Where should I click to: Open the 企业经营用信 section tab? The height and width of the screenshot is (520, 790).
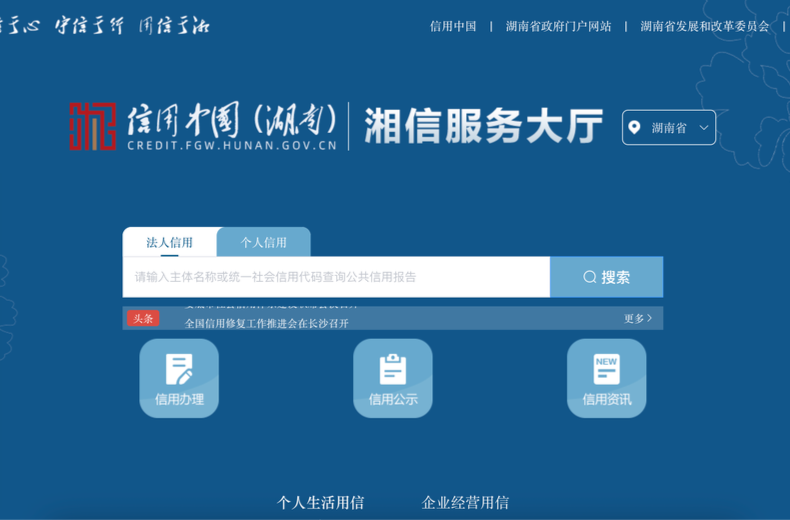(465, 502)
